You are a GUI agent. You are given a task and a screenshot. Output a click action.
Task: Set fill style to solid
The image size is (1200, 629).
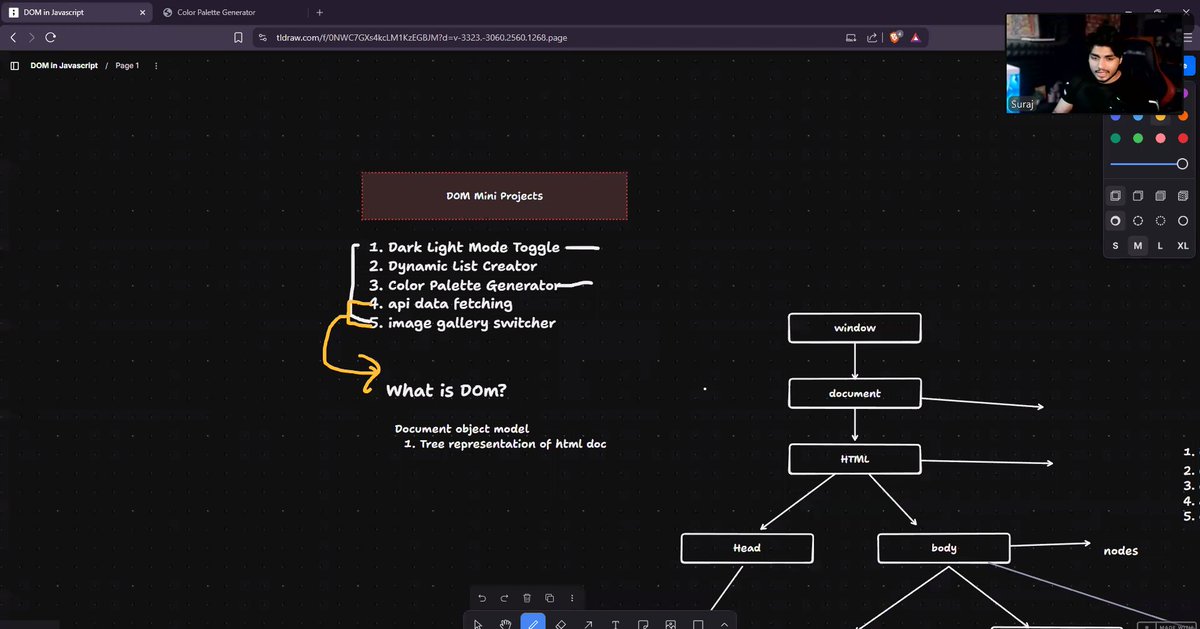tap(1160, 195)
